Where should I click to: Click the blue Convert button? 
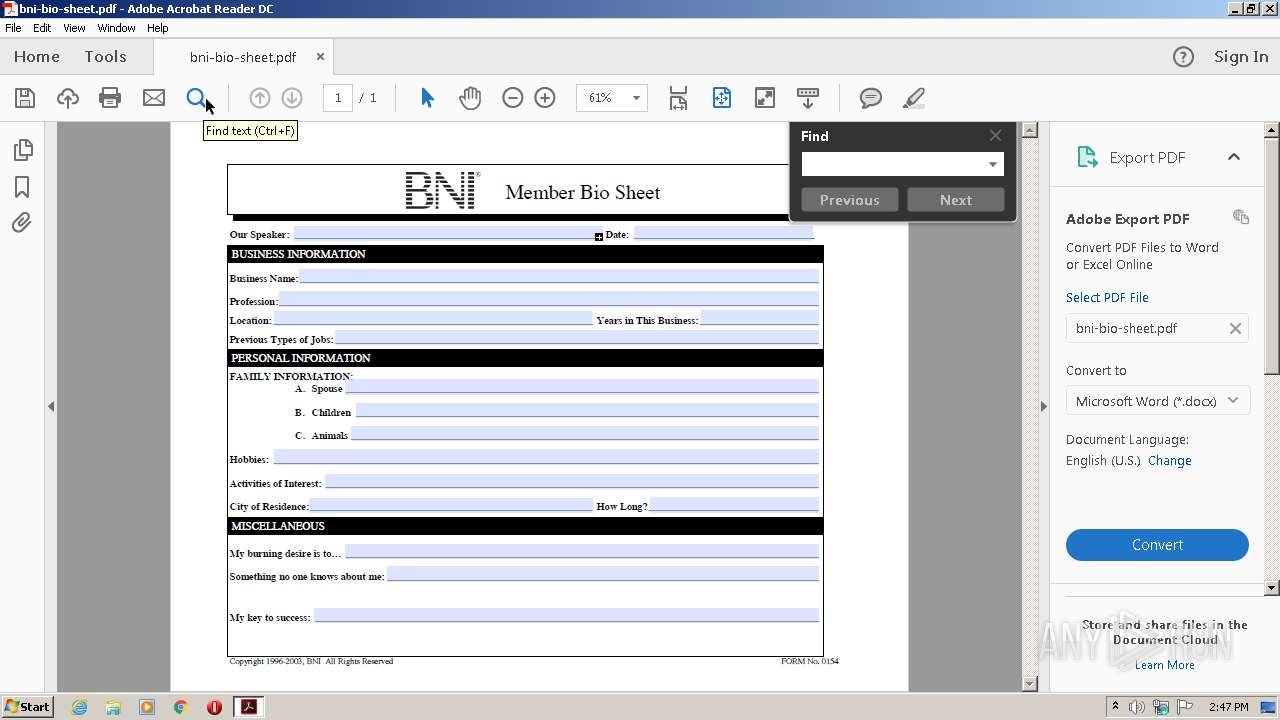1157,545
